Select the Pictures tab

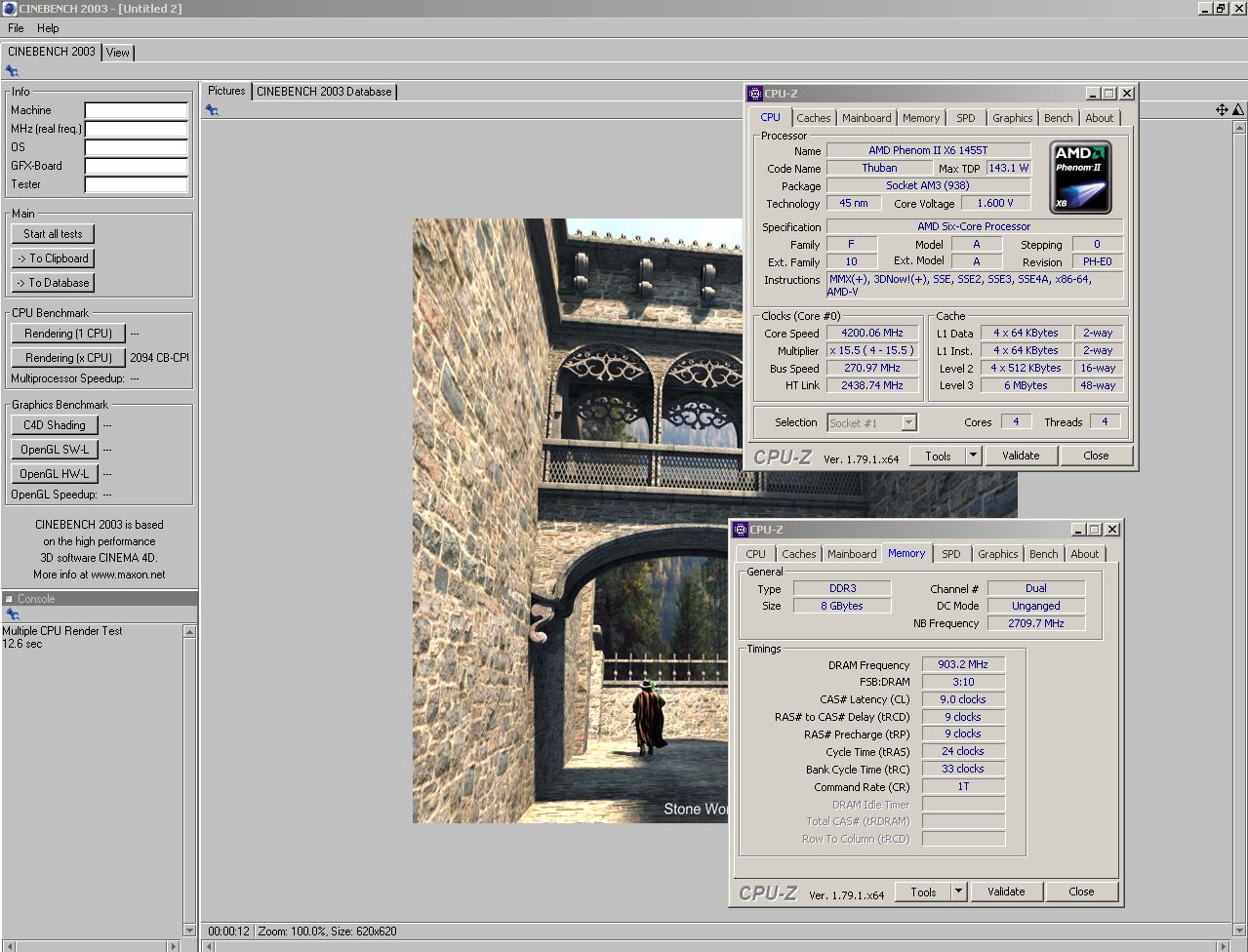(226, 91)
